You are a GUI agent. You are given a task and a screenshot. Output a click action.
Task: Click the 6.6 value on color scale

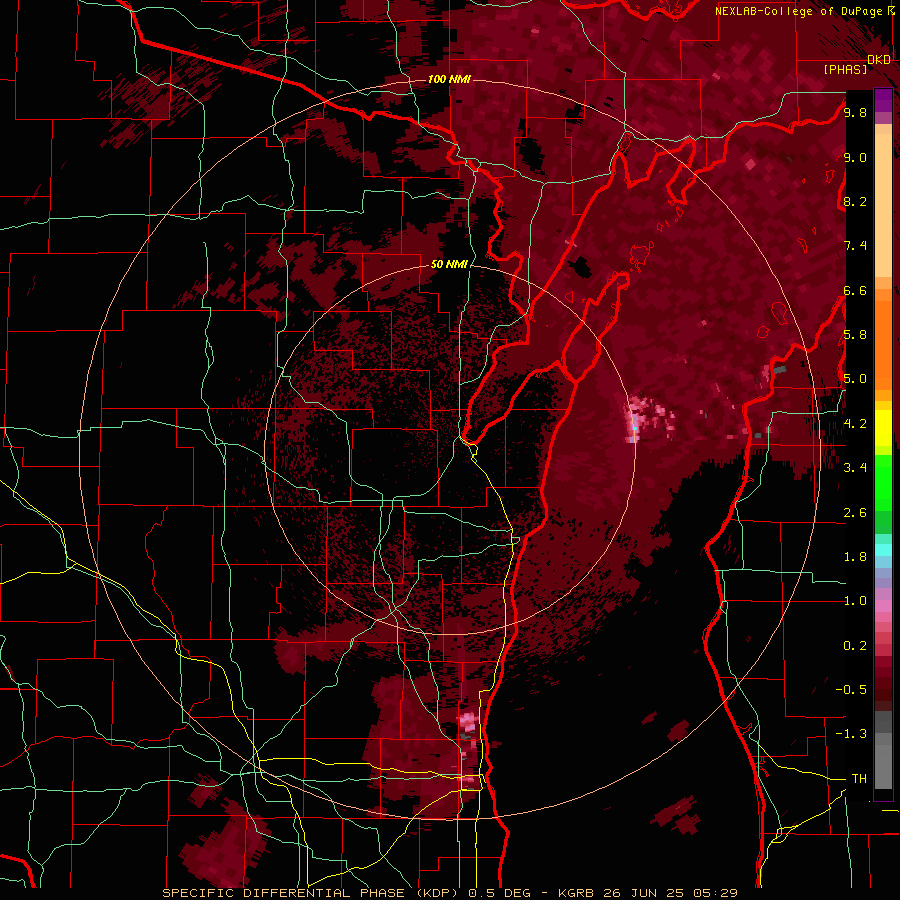pos(855,290)
